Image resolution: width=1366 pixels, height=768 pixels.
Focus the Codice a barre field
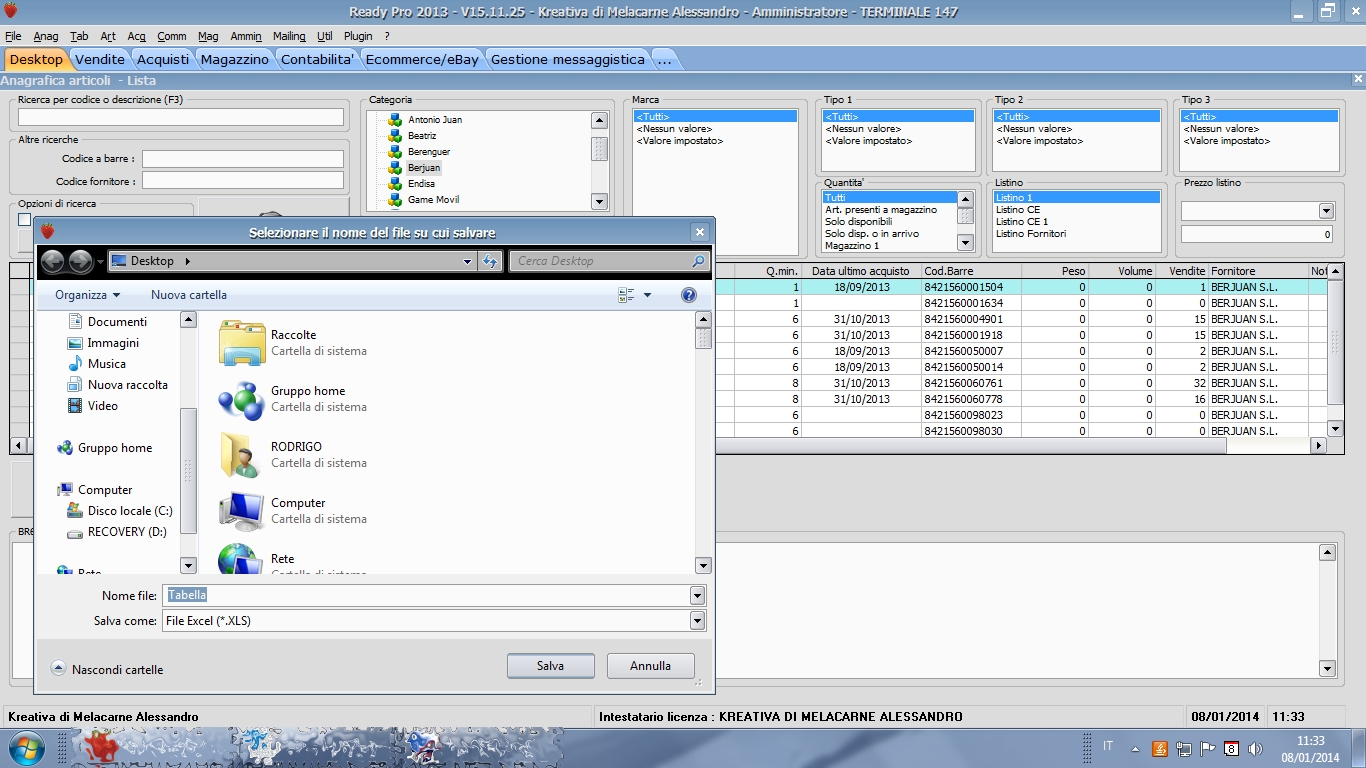tap(243, 159)
